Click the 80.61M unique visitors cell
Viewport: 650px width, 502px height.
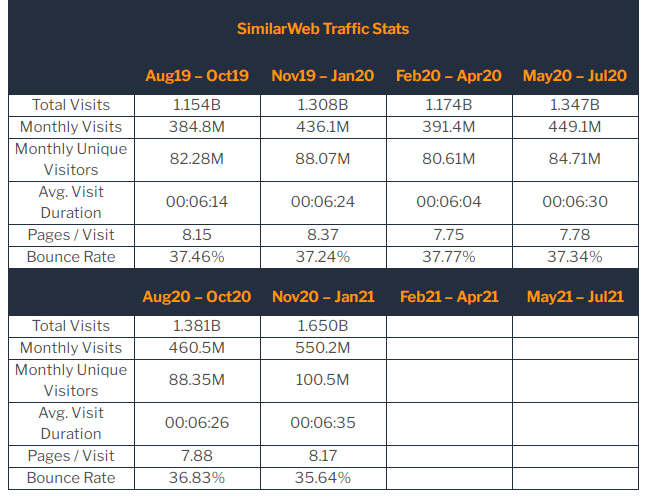tap(449, 159)
